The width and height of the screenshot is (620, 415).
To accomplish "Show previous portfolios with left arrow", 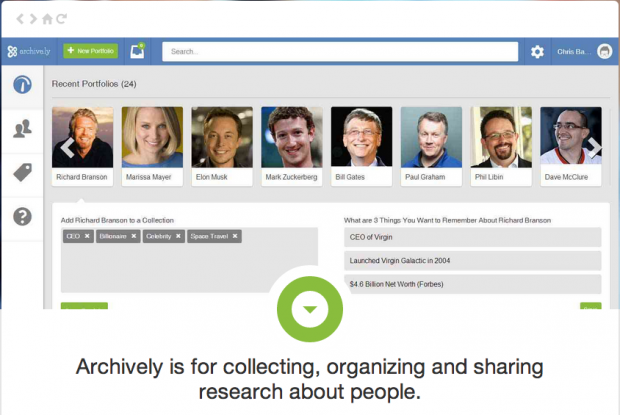I will point(68,147).
